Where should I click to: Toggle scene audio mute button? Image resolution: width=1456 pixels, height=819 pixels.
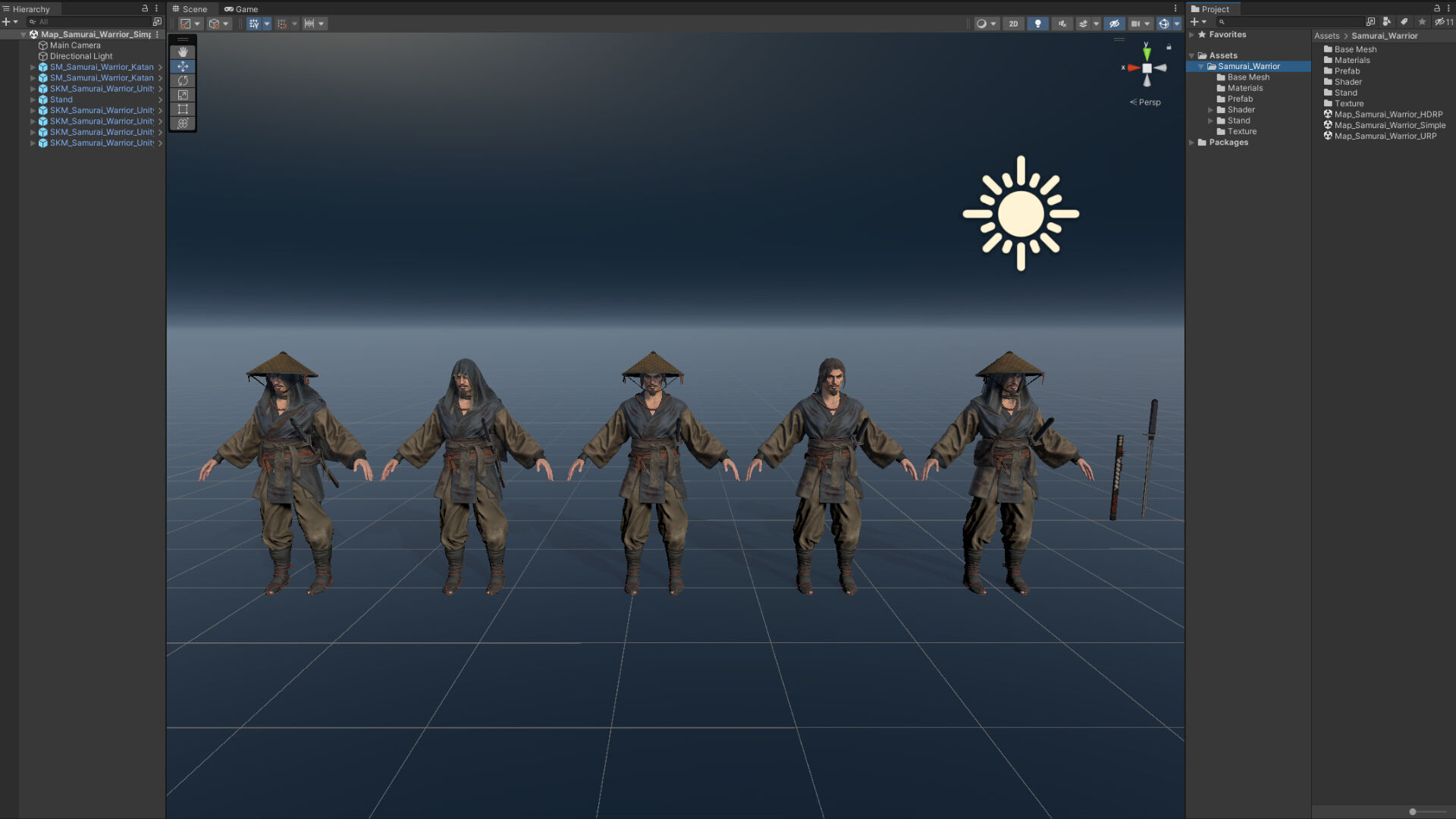pyautogui.click(x=1062, y=24)
